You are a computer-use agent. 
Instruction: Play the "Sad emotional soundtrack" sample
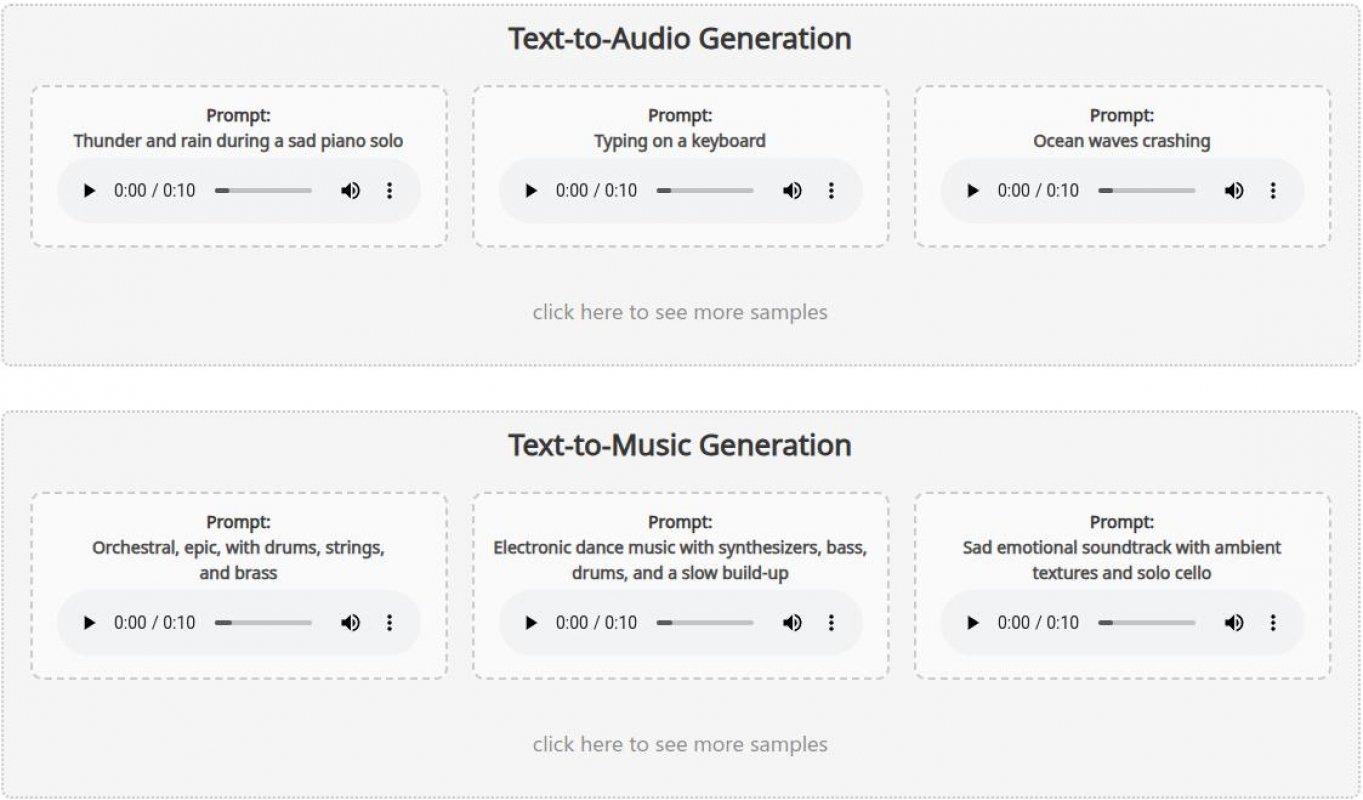(x=972, y=622)
